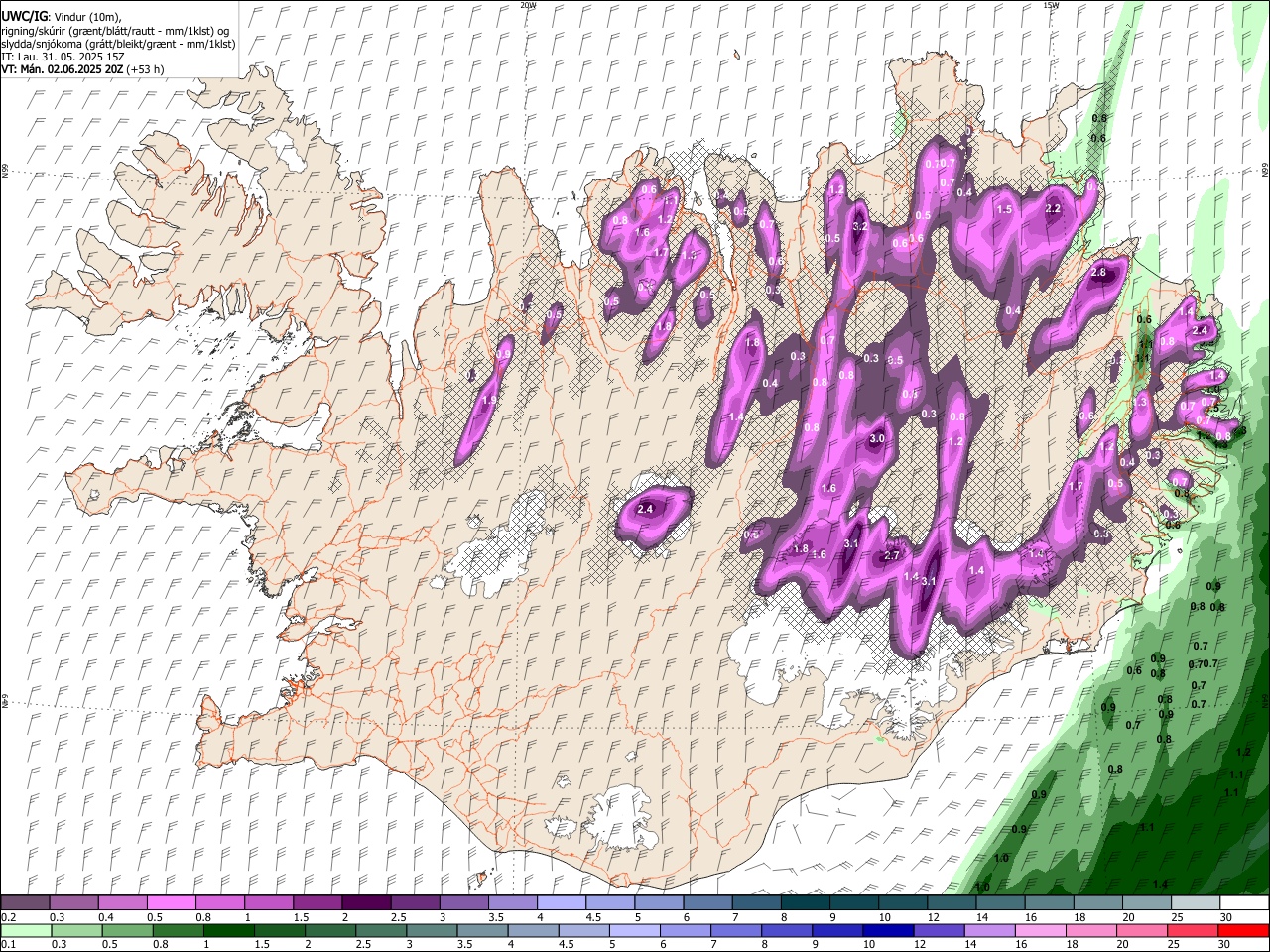Click the "2.2" snowfall value on the map
Viewport: 1270px width, 952px height.
pos(1054,208)
